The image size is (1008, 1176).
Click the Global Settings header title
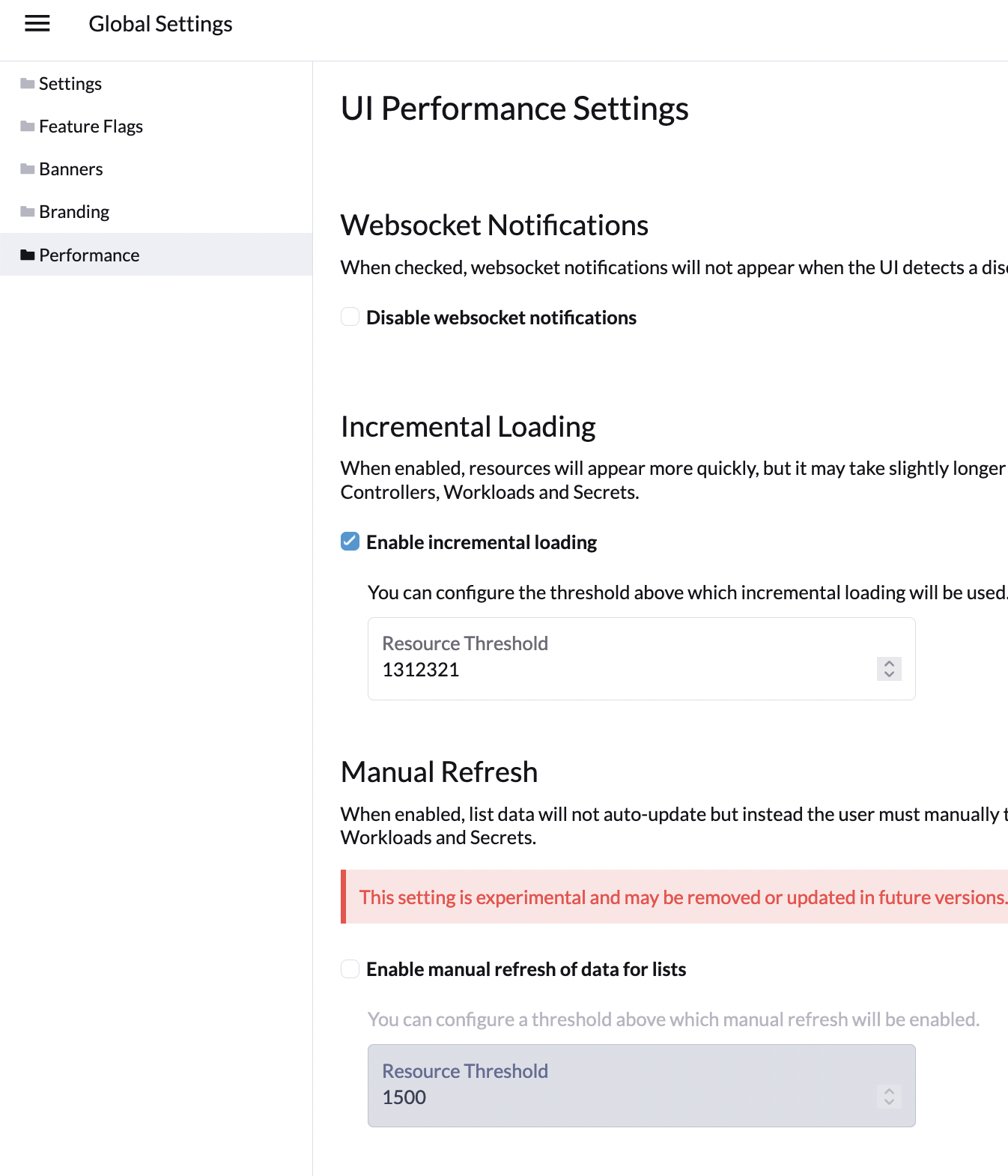(x=160, y=23)
